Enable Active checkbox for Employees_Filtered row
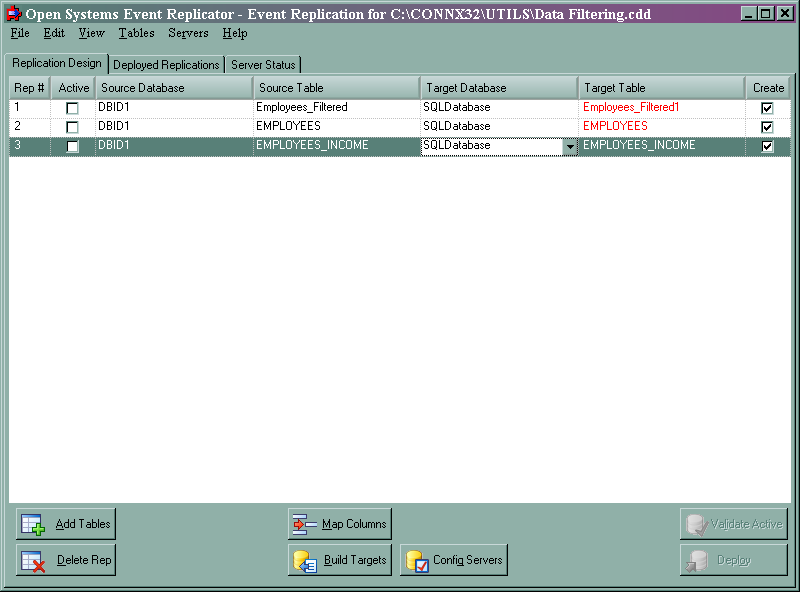 (71, 107)
